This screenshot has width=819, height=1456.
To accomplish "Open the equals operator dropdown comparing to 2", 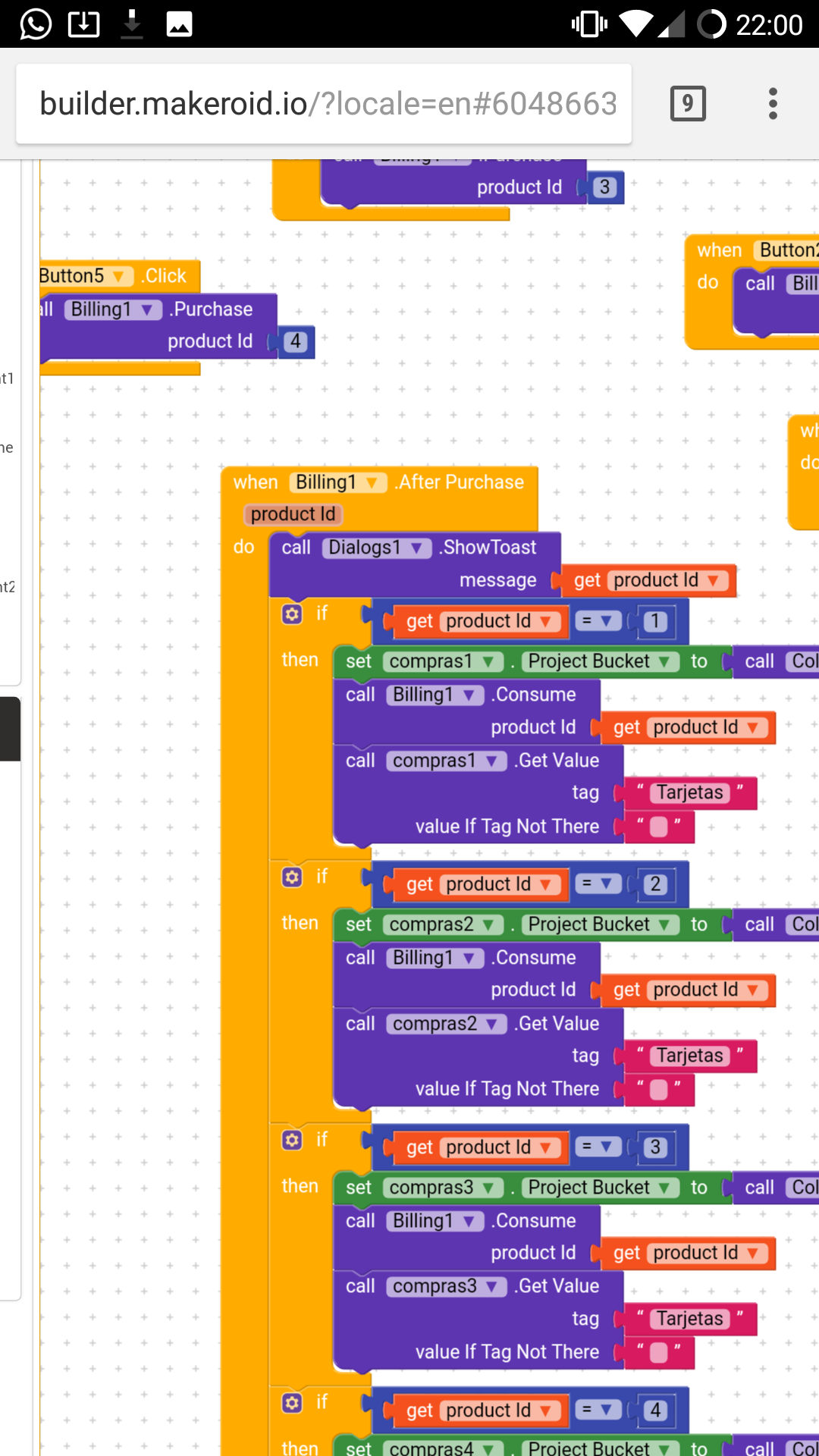I will click(x=598, y=883).
